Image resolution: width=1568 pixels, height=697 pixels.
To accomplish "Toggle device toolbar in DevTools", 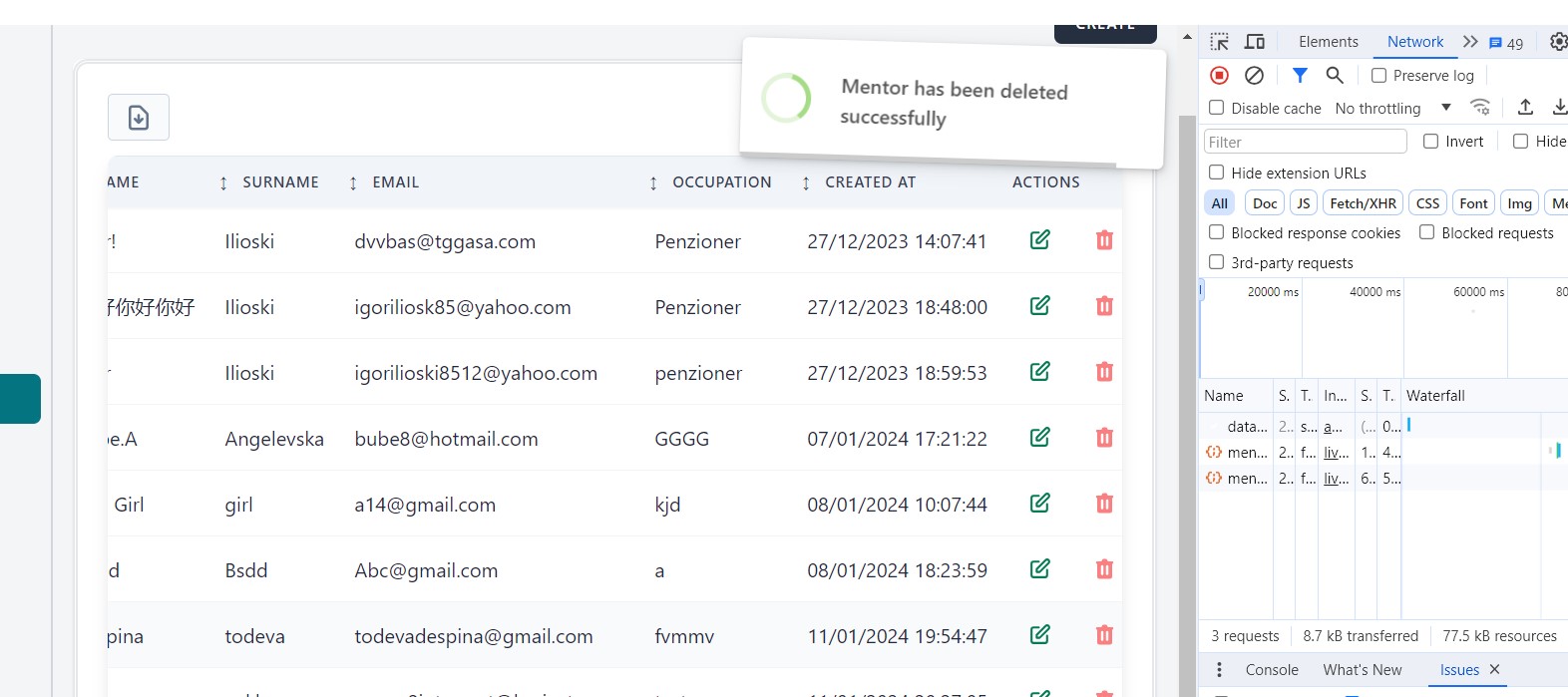I will point(1255,42).
